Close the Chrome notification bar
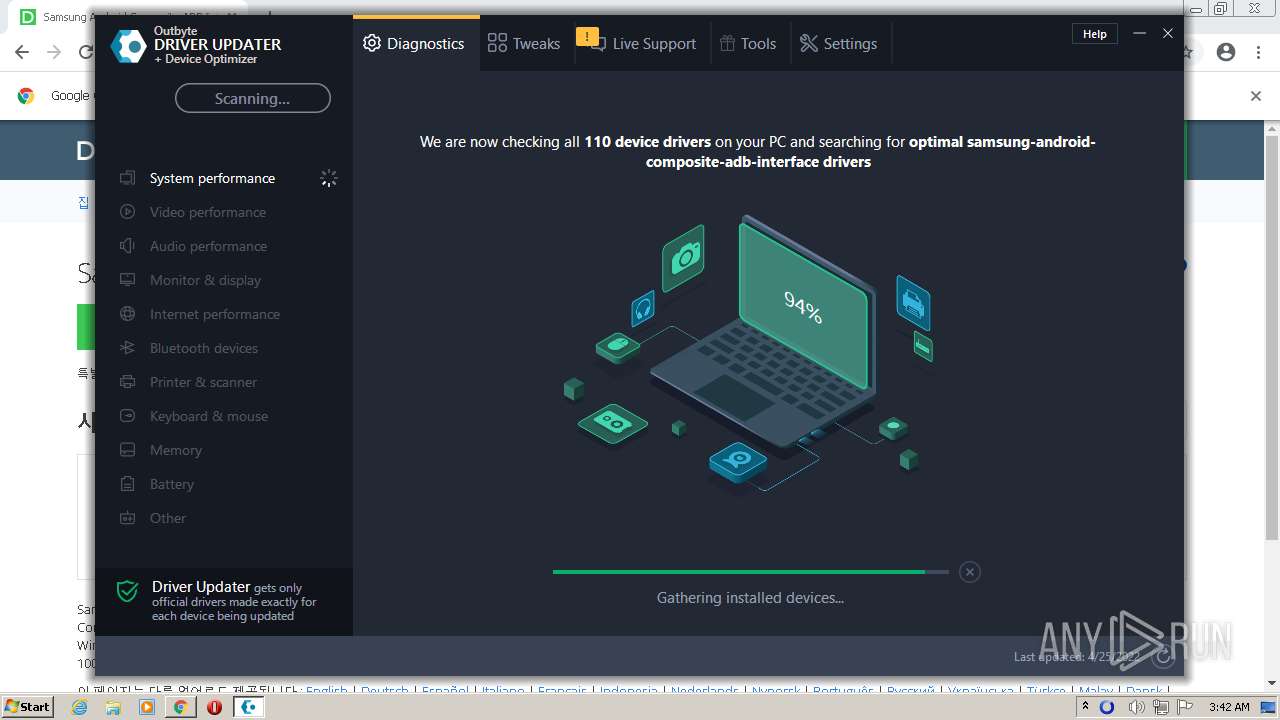1280x720 pixels. point(1256,96)
